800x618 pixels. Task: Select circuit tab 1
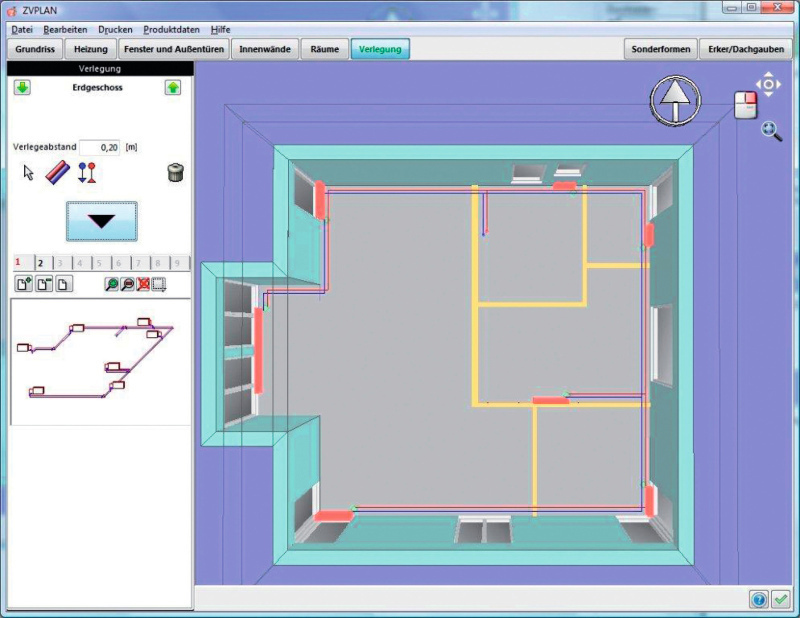point(18,262)
